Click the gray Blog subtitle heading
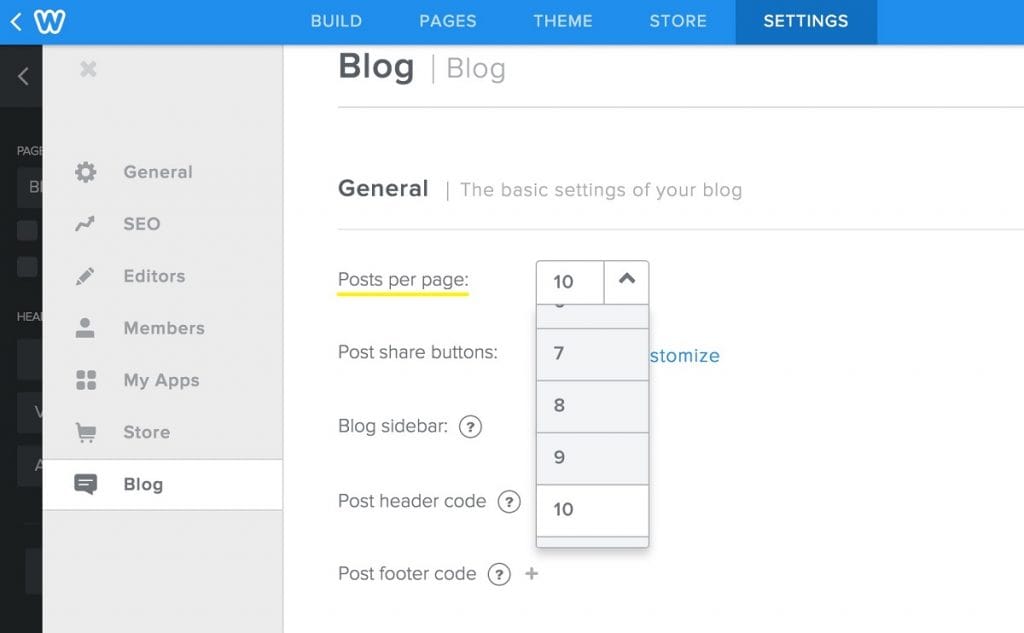This screenshot has height=633, width=1024. coord(476,69)
